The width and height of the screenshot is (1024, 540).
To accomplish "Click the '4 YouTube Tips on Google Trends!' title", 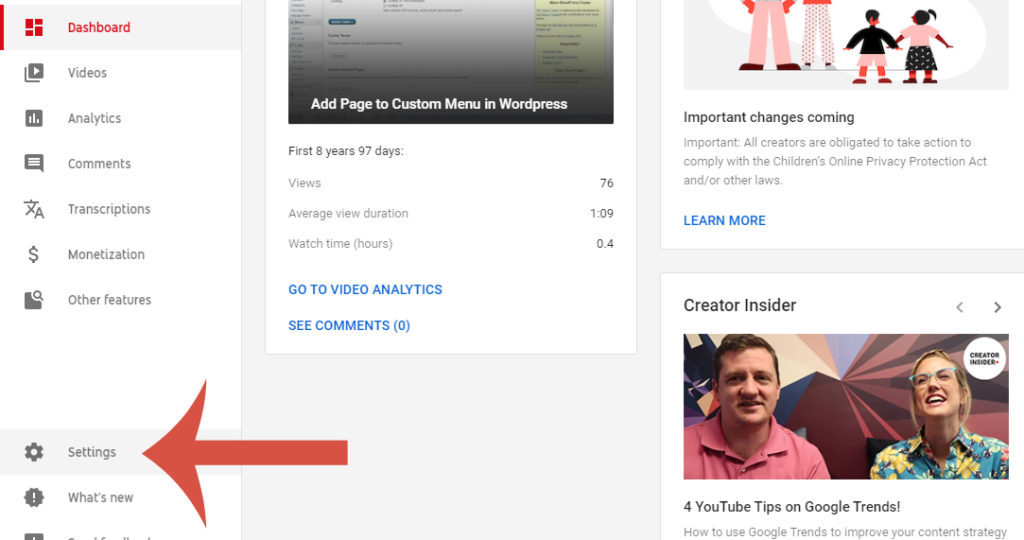I will tap(792, 507).
